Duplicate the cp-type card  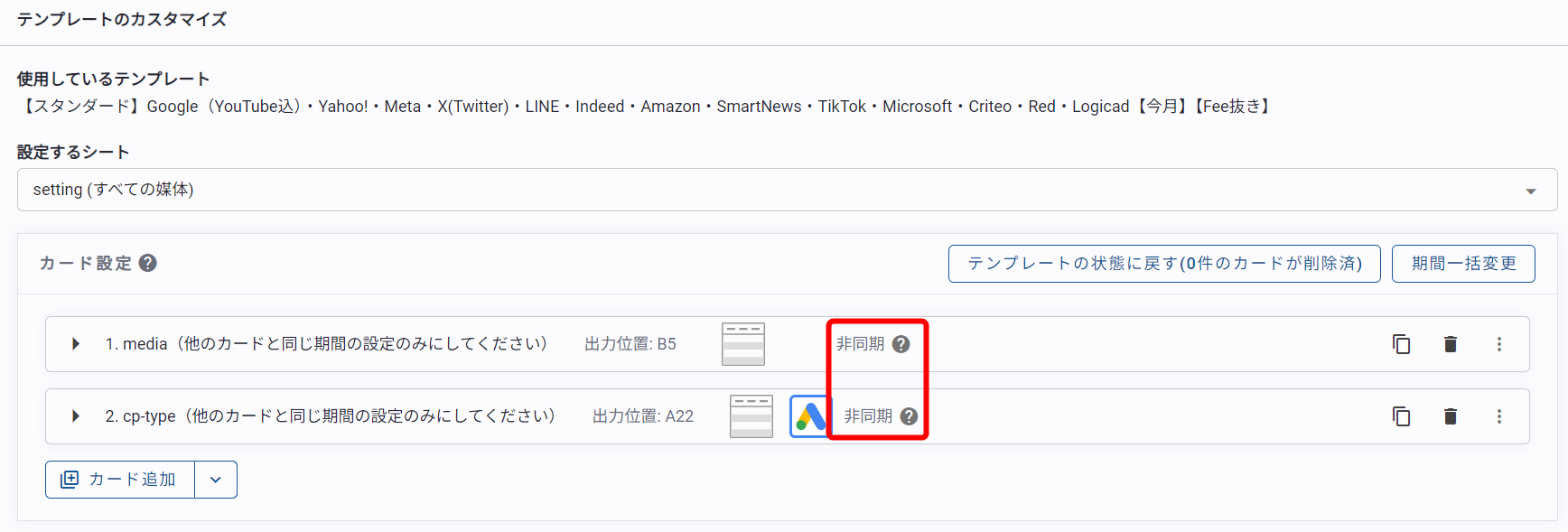point(1401,416)
